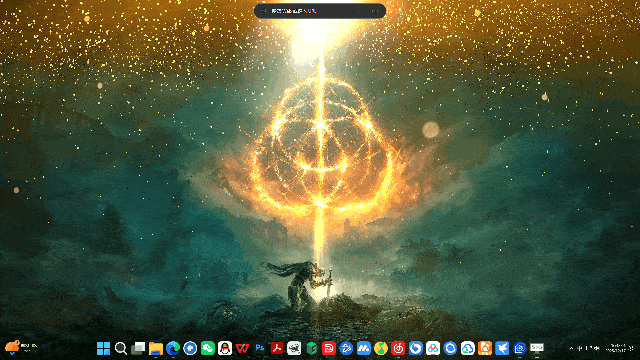The height and width of the screenshot is (360, 640).
Task: Launch WPS Office from taskbar
Action: coord(242,348)
